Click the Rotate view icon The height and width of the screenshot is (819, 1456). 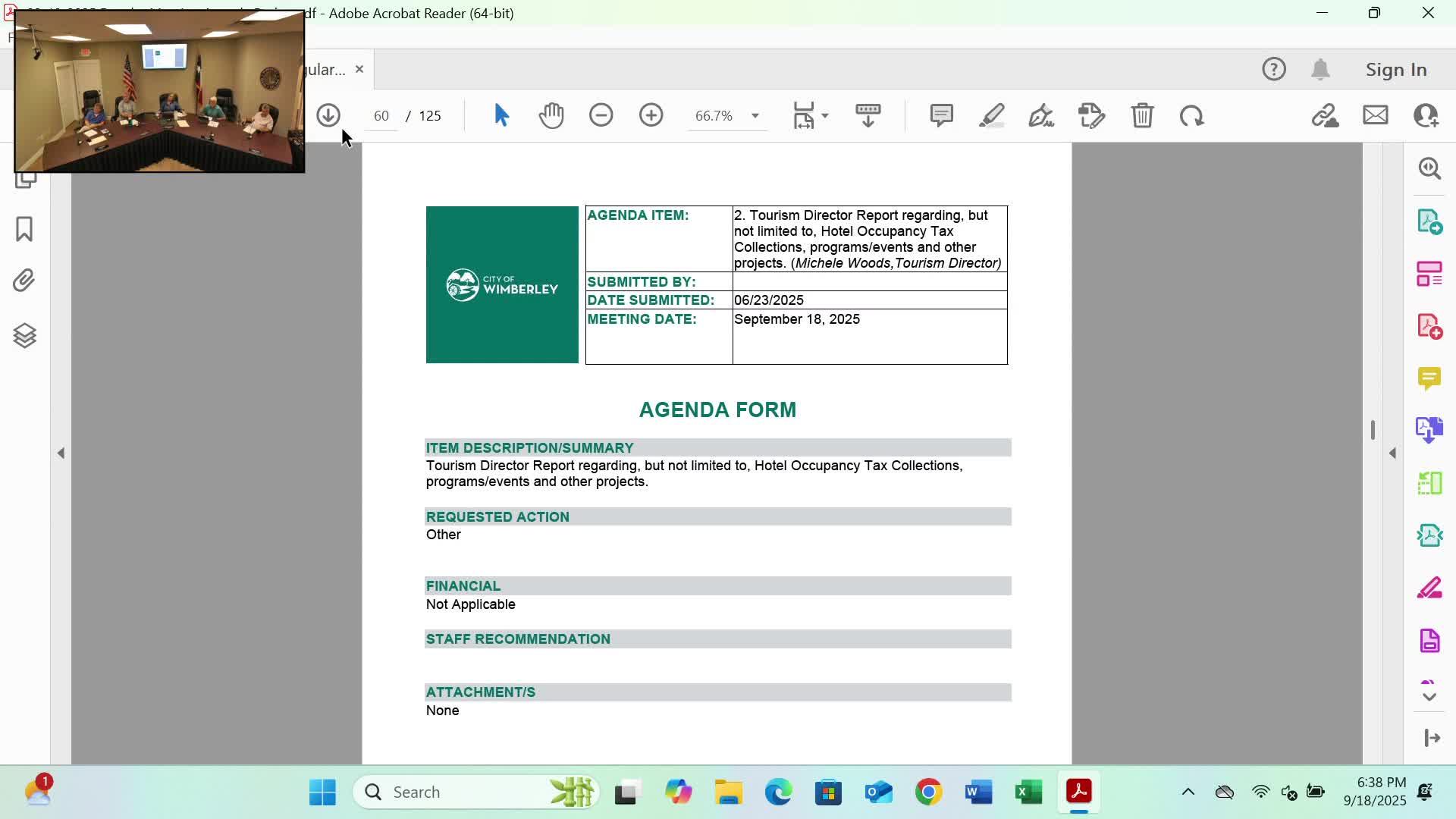tap(1191, 115)
